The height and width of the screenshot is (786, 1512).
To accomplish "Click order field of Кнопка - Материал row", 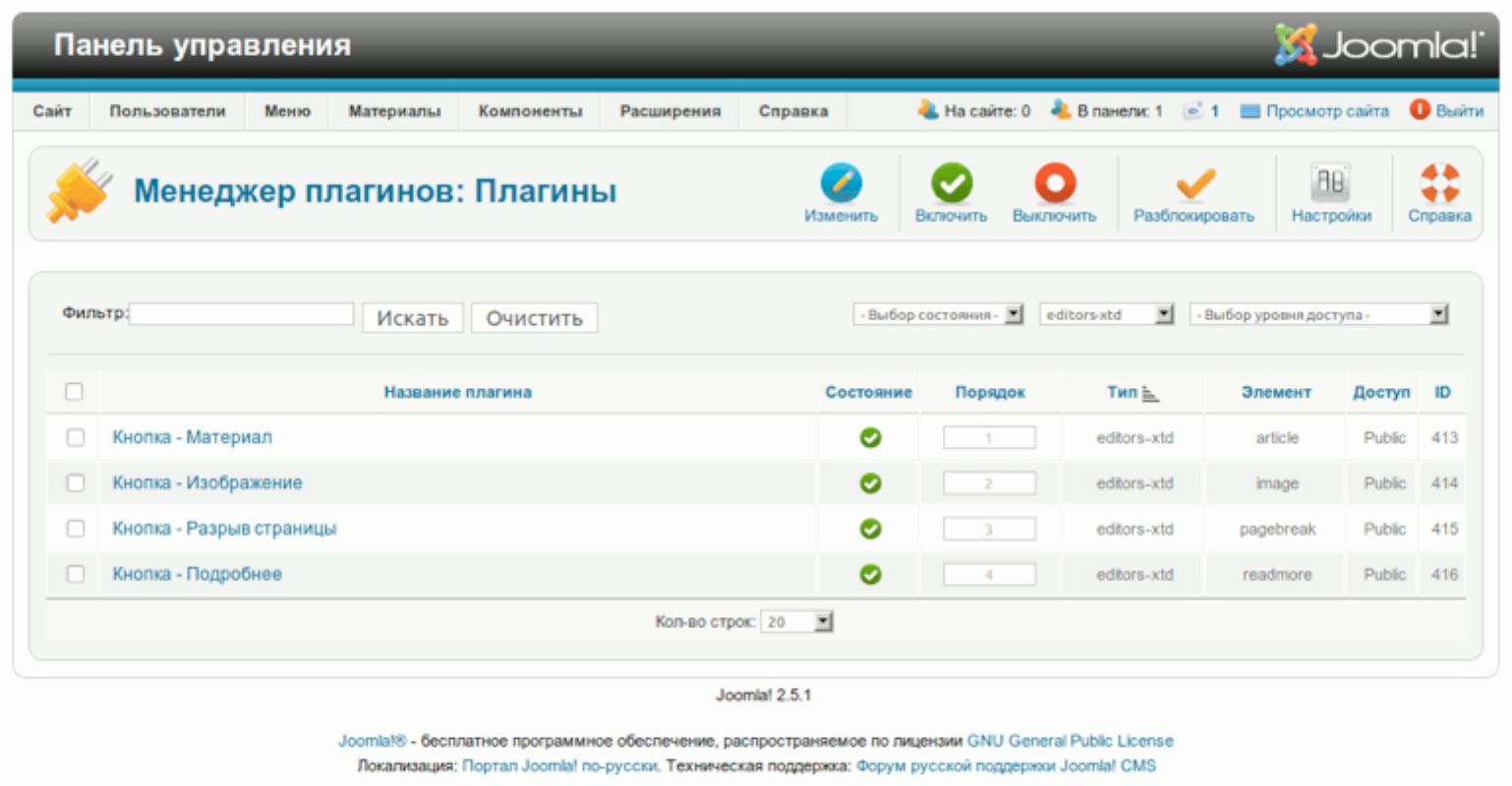I will tap(989, 437).
